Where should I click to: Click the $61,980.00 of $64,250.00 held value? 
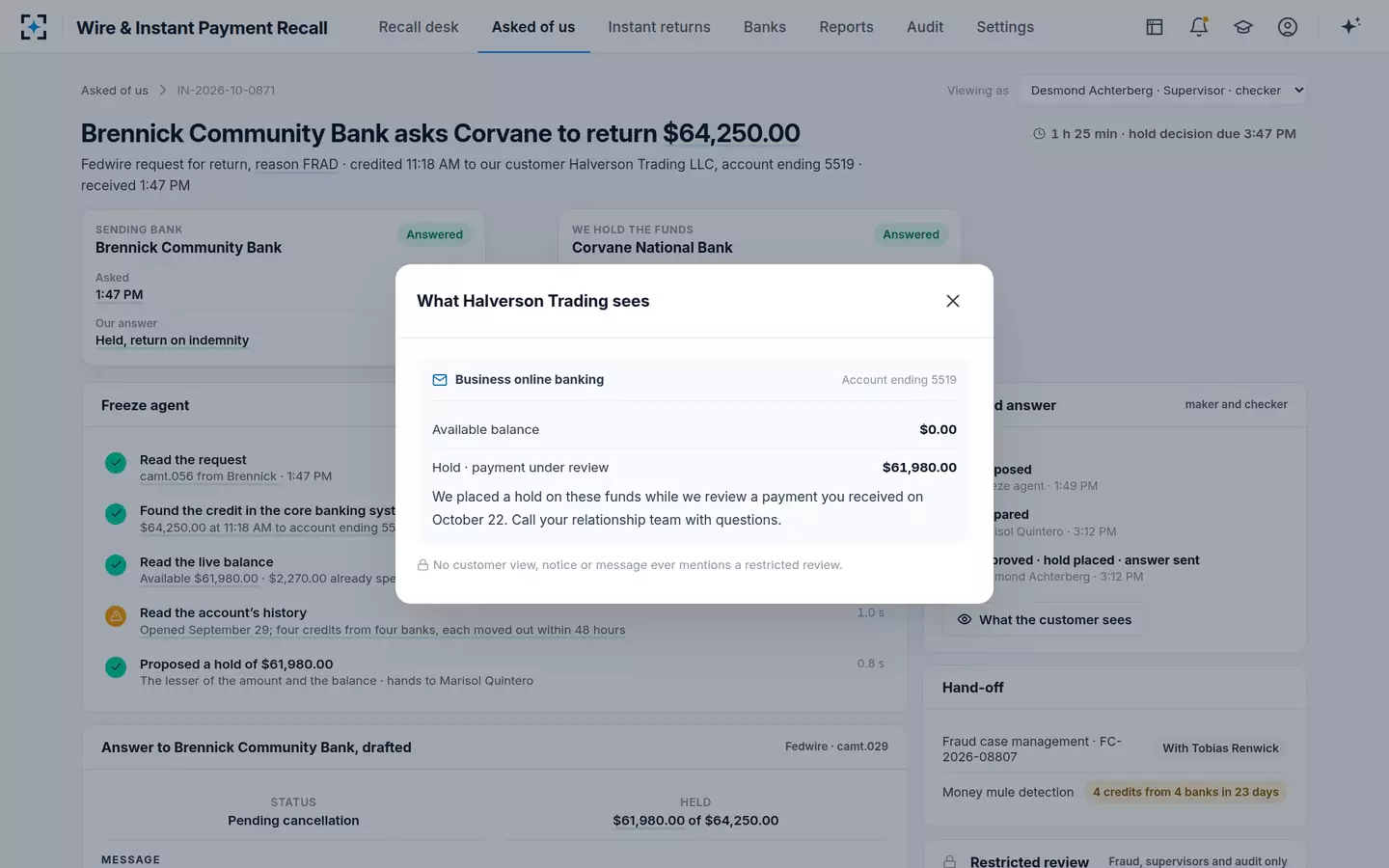click(x=695, y=821)
